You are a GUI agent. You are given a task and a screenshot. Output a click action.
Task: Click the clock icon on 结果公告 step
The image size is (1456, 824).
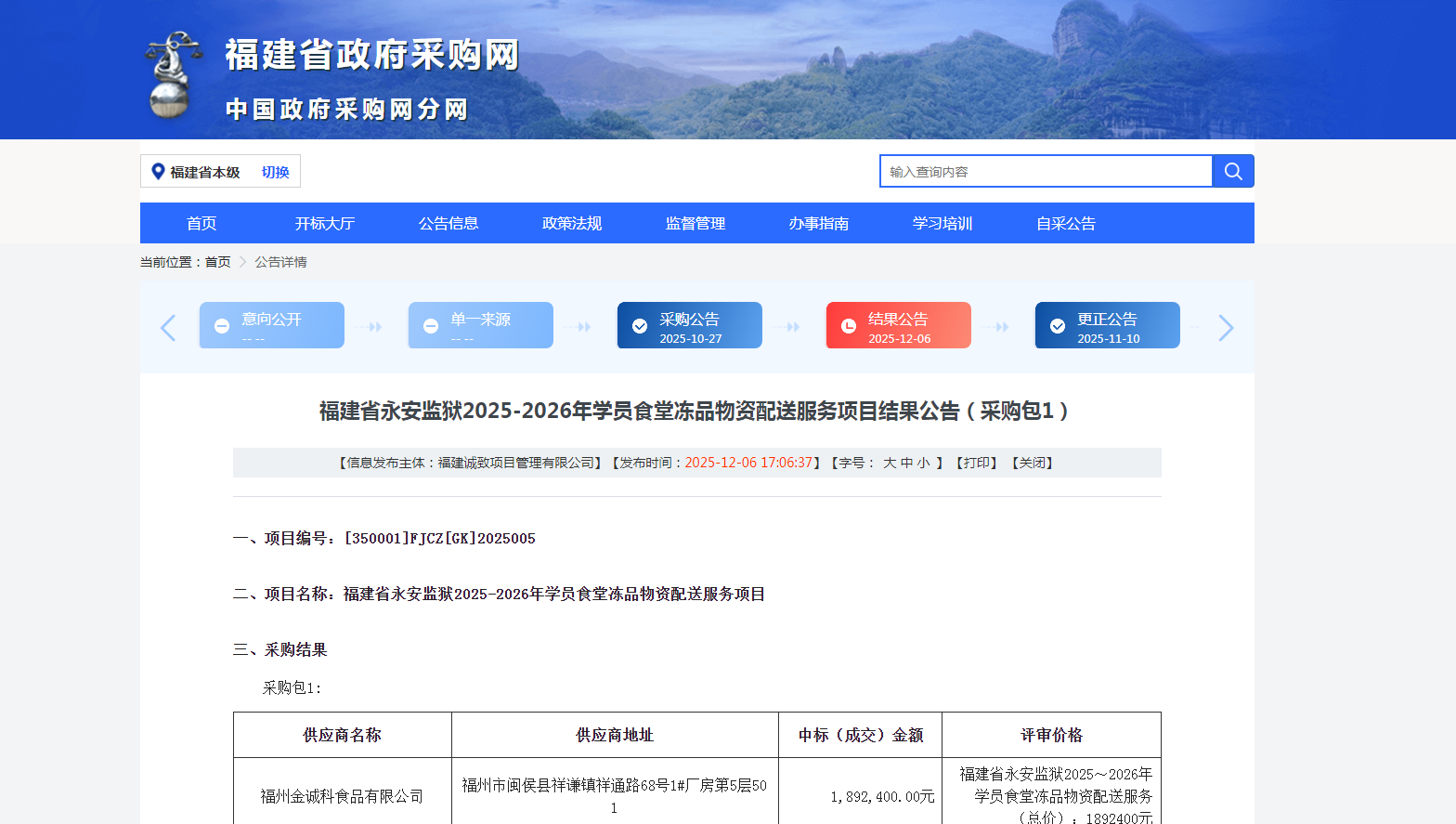(849, 326)
